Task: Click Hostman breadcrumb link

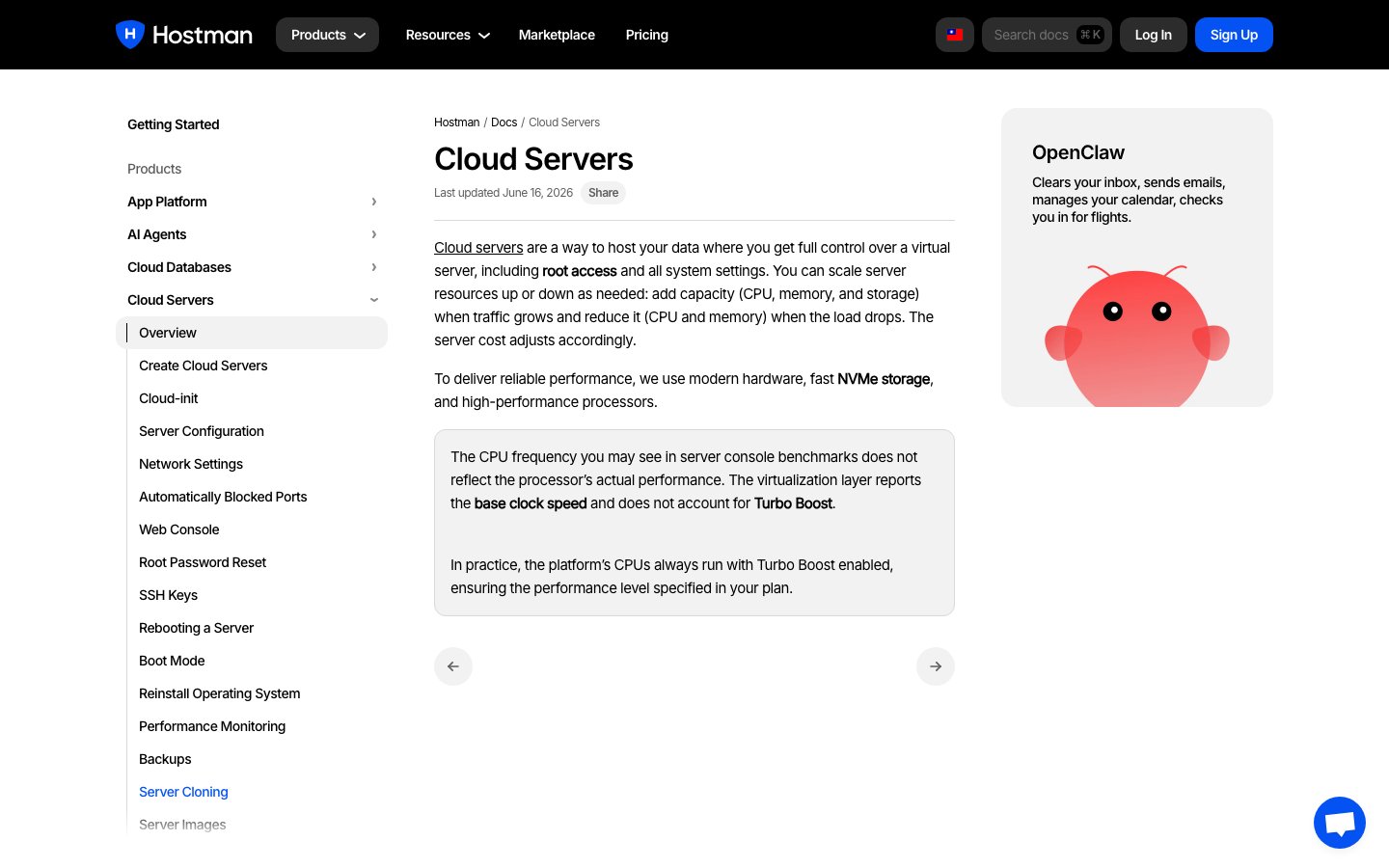Action: point(456,122)
